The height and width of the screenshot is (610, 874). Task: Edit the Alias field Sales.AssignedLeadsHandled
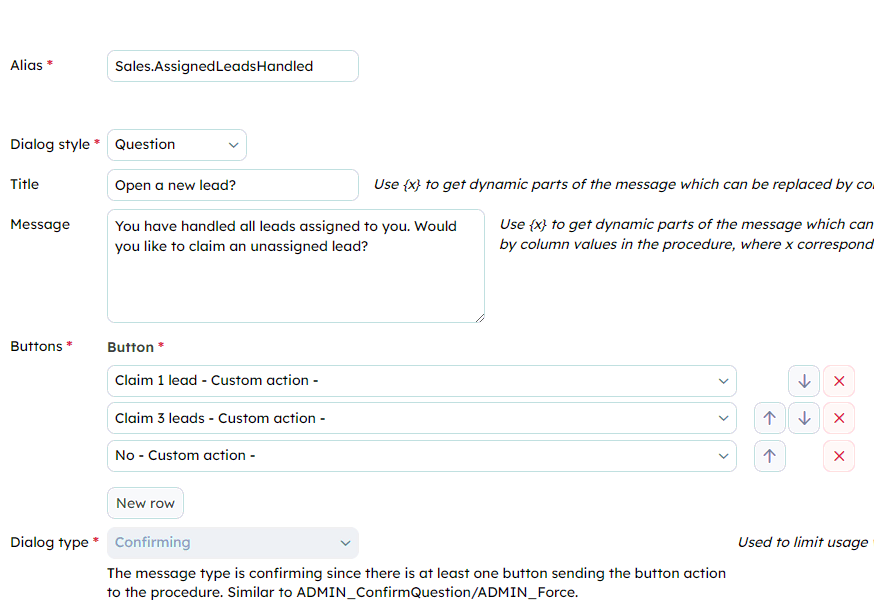click(233, 66)
